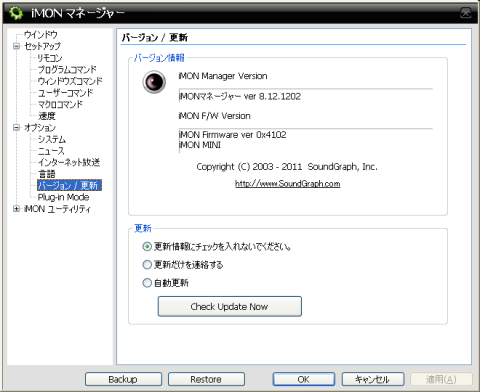This screenshot has height=392, width=480.
Task: Collapse the セットアップ tree node
Action: (16, 46)
